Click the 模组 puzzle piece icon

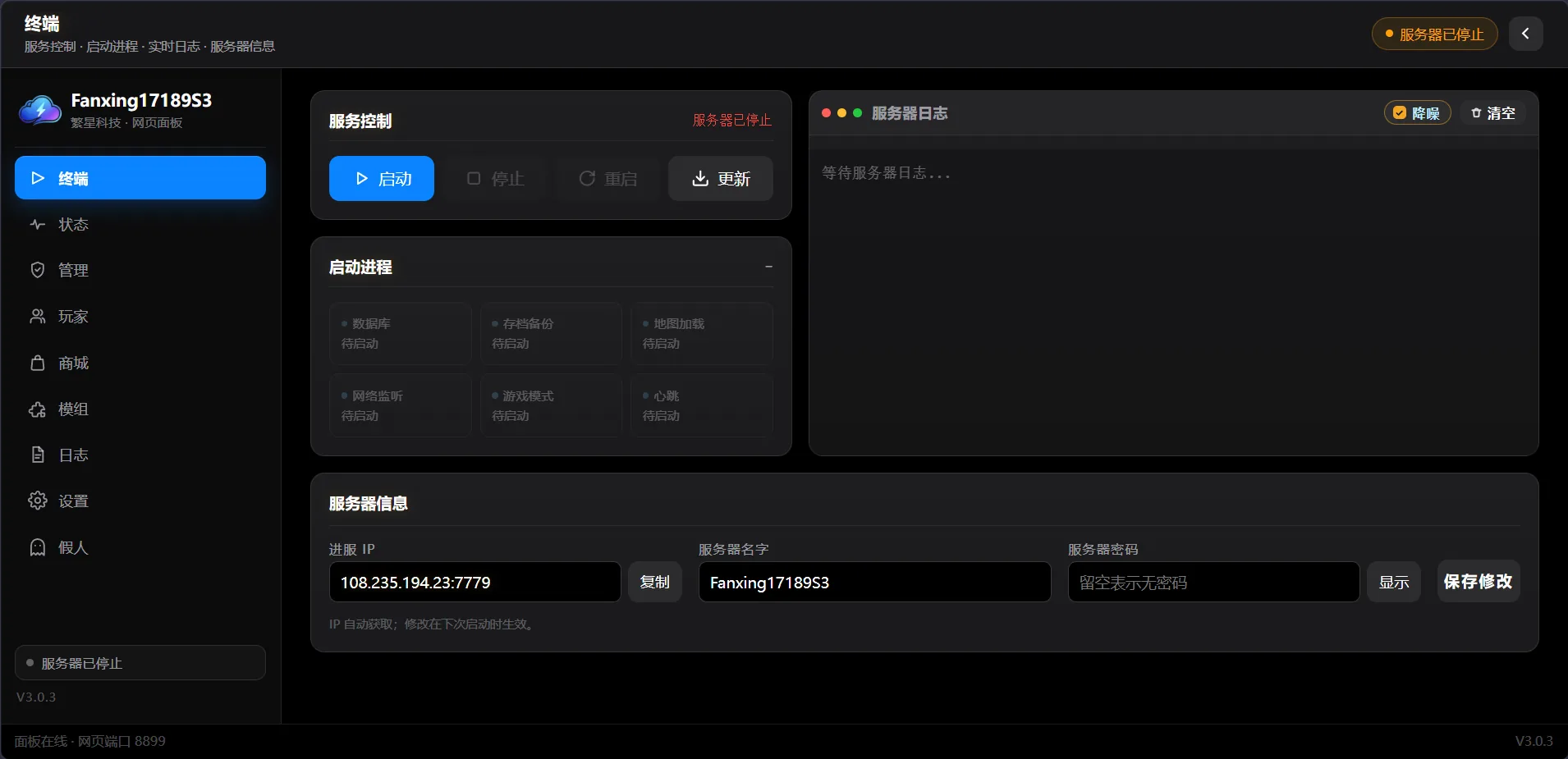(x=38, y=409)
